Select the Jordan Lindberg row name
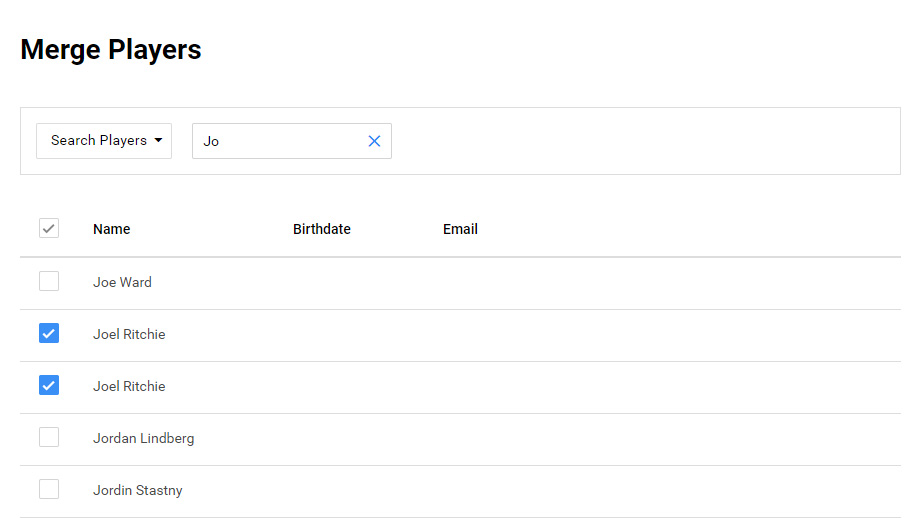 tap(143, 439)
